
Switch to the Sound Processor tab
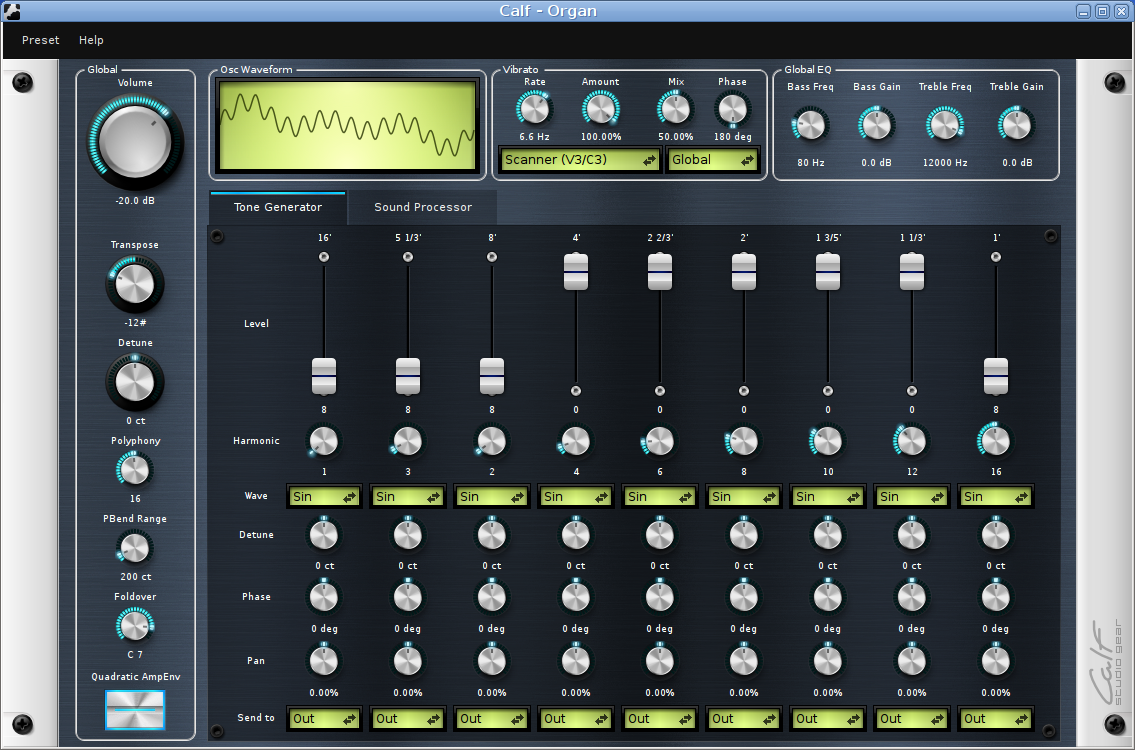423,207
